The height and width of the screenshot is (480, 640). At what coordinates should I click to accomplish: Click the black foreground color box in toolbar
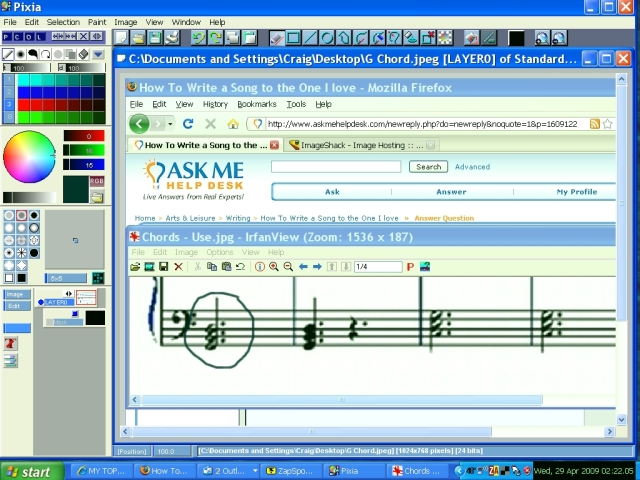pos(516,38)
